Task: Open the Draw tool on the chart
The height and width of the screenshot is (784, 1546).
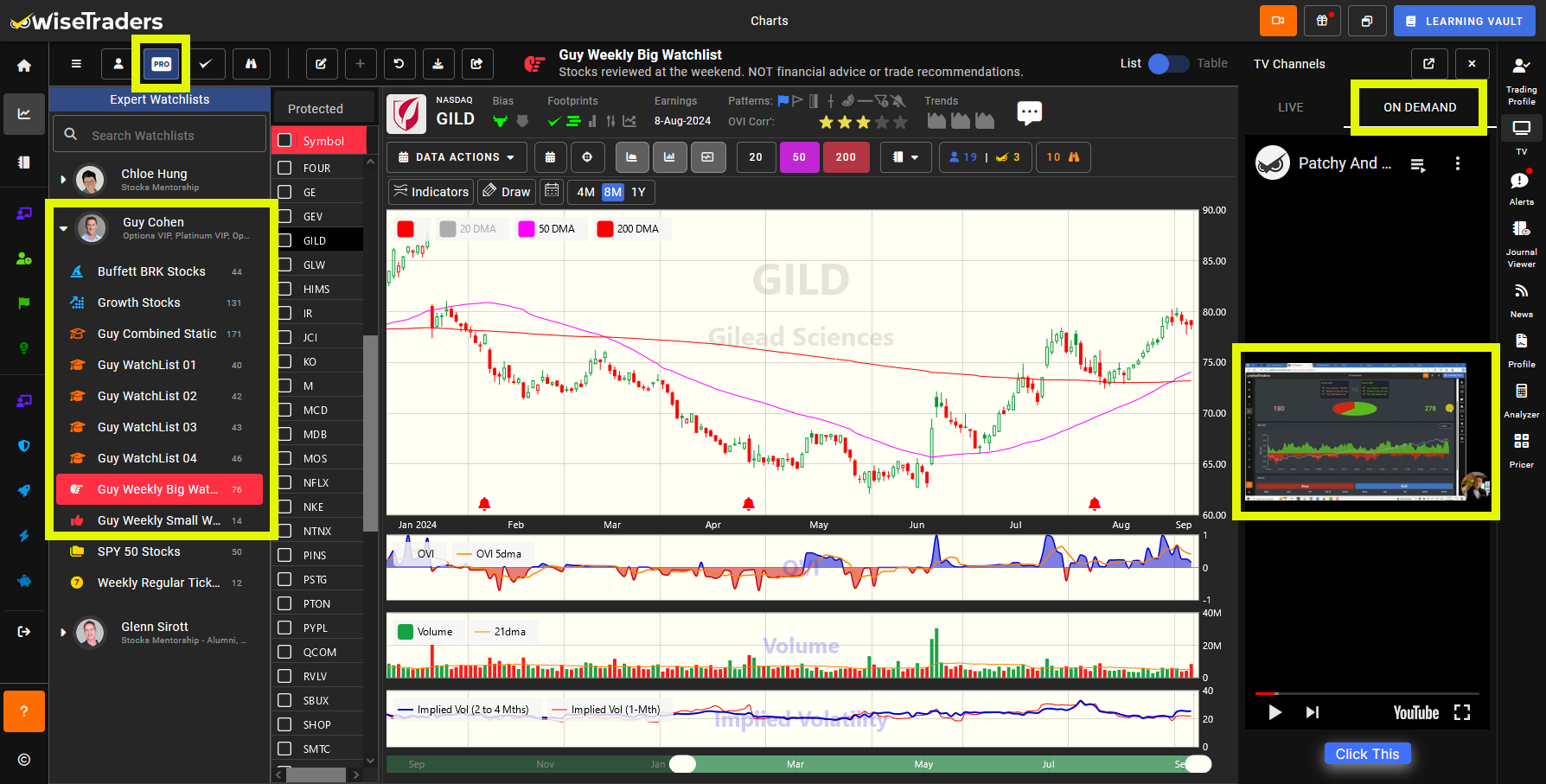Action: pyautogui.click(x=506, y=192)
